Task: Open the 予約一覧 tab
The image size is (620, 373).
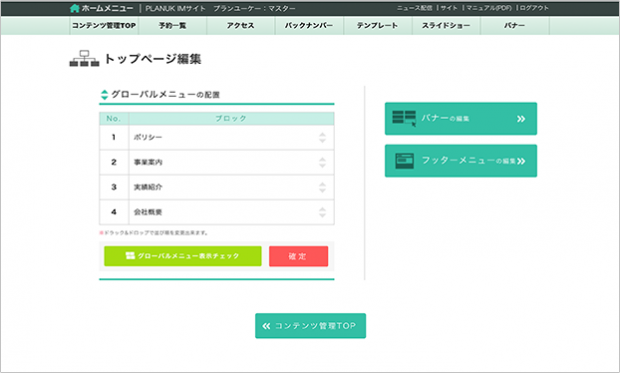Action: pyautogui.click(x=172, y=26)
